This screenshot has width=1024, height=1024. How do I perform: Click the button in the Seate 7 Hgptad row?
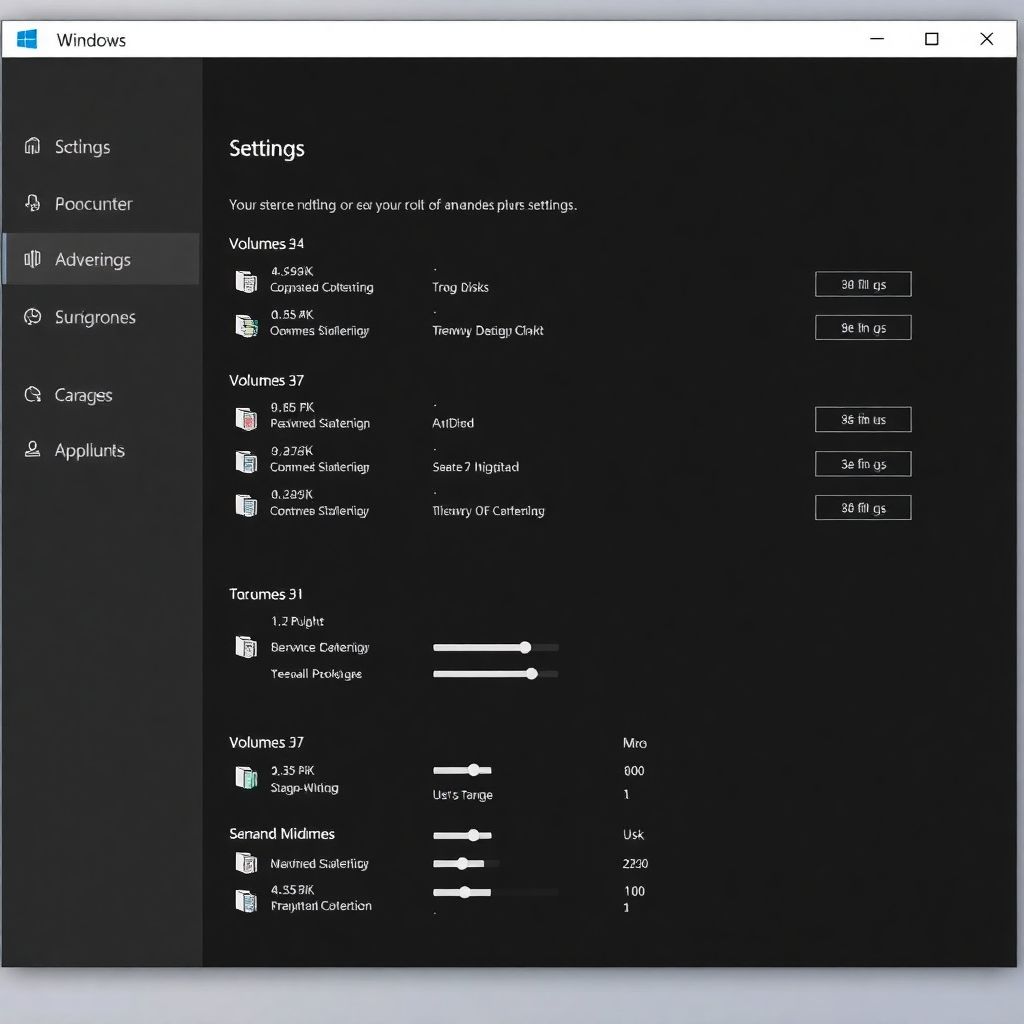click(862, 464)
